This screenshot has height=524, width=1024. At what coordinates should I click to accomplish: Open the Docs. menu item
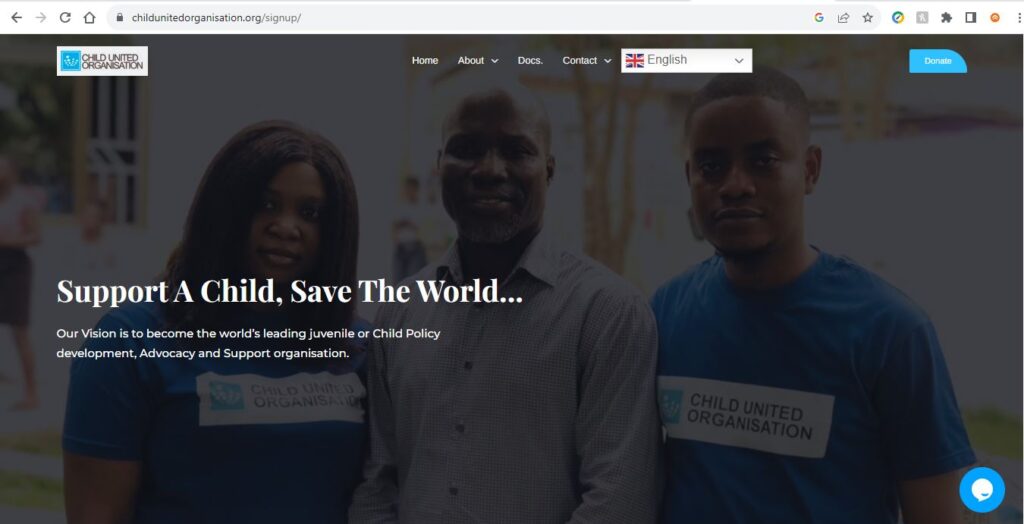[x=530, y=60]
